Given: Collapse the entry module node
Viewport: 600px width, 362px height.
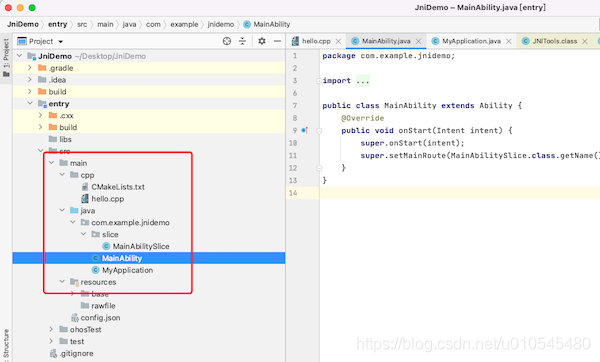Looking at the screenshot, I should tap(30, 103).
